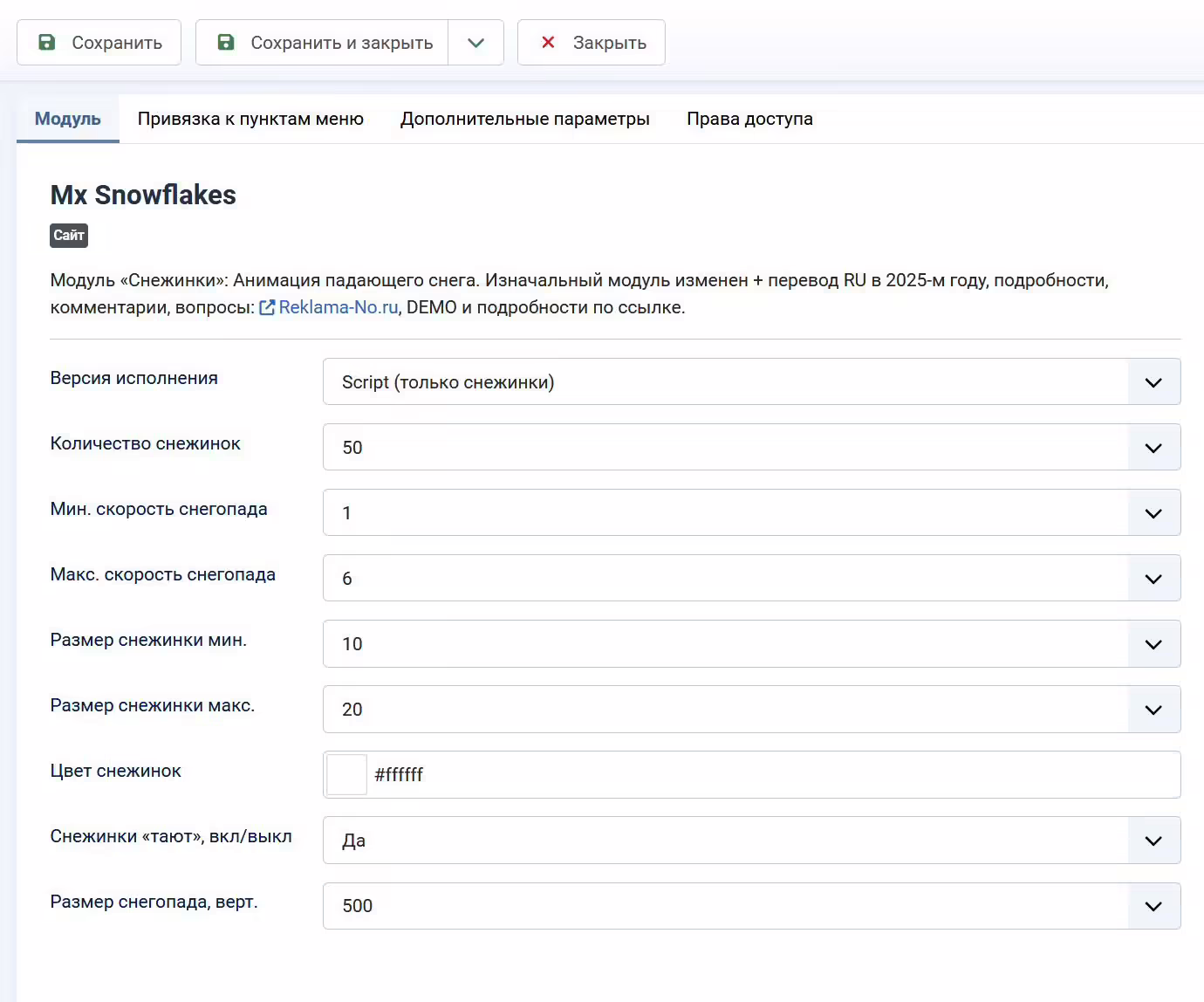The height and width of the screenshot is (1002, 1204).
Task: Click the Mx Snowflakes heading
Action: (143, 195)
